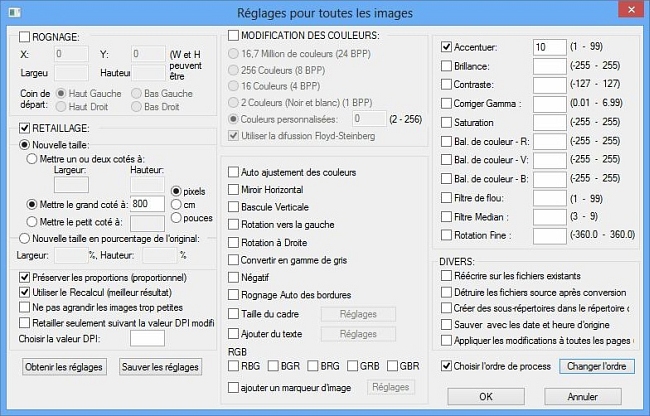Enable 'Bal. de couleur - R' checkbox
Viewport: 650px width, 416px height.
click(x=446, y=141)
